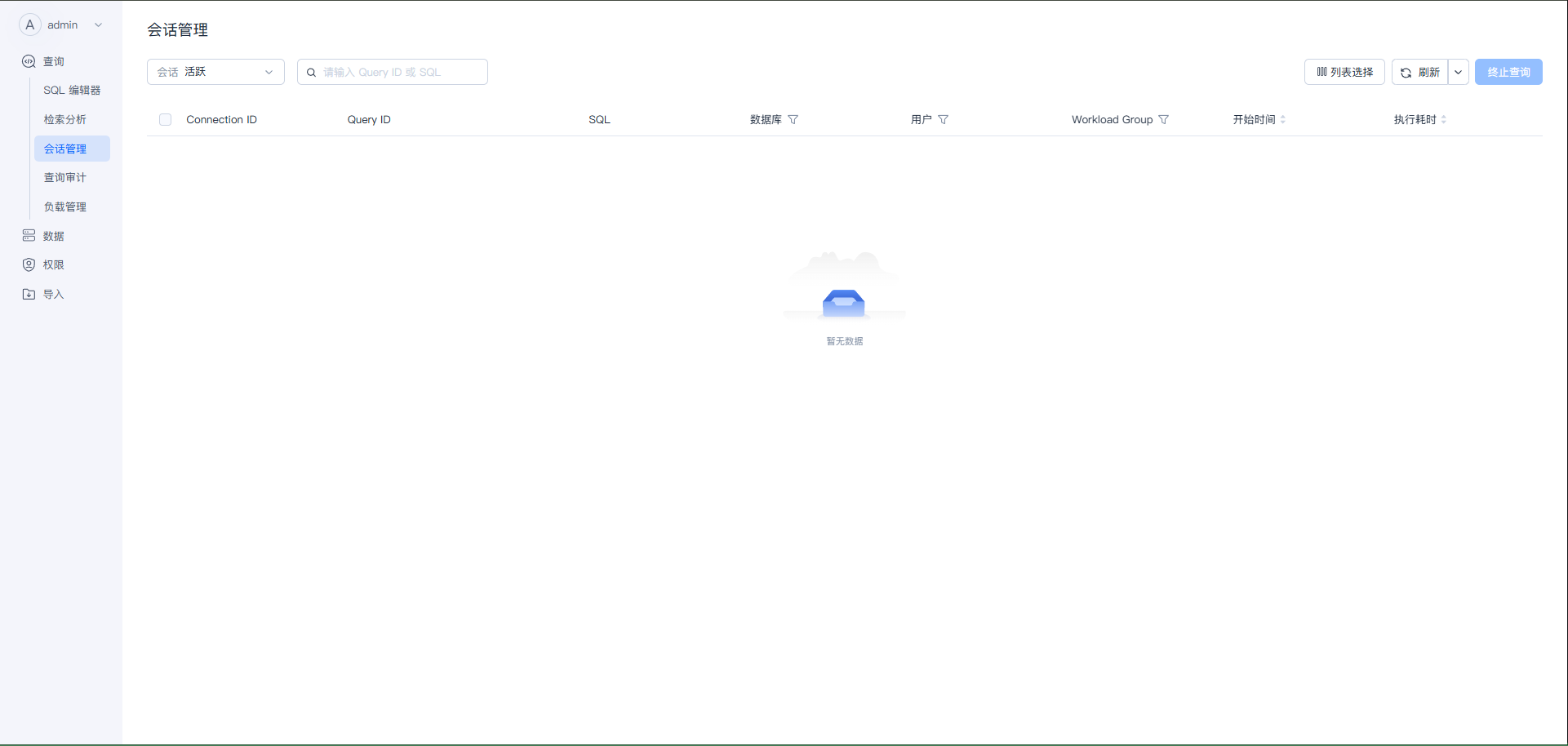This screenshot has width=1568, height=746.
Task: Open refresh interval dropdown arrow
Action: click(x=1458, y=72)
